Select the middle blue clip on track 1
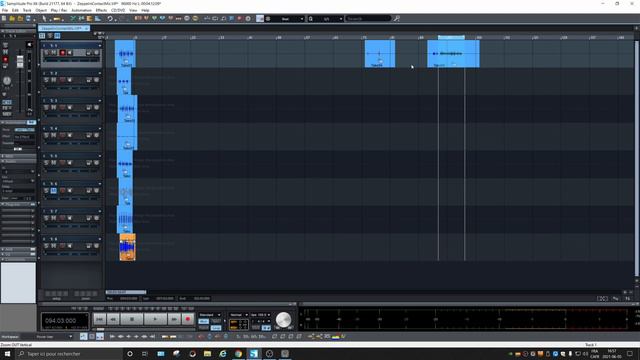640x360 pixels. [x=380, y=53]
